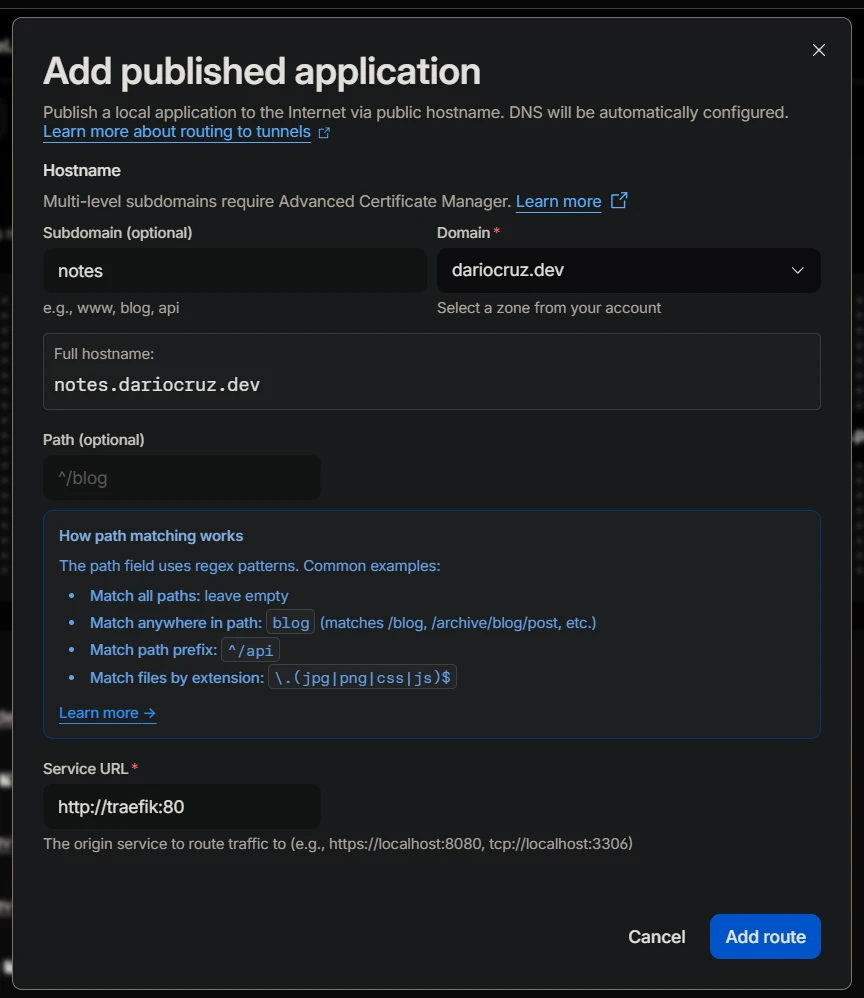Click the 'Path (optional)' label
This screenshot has width=864, height=998.
[x=94, y=440]
